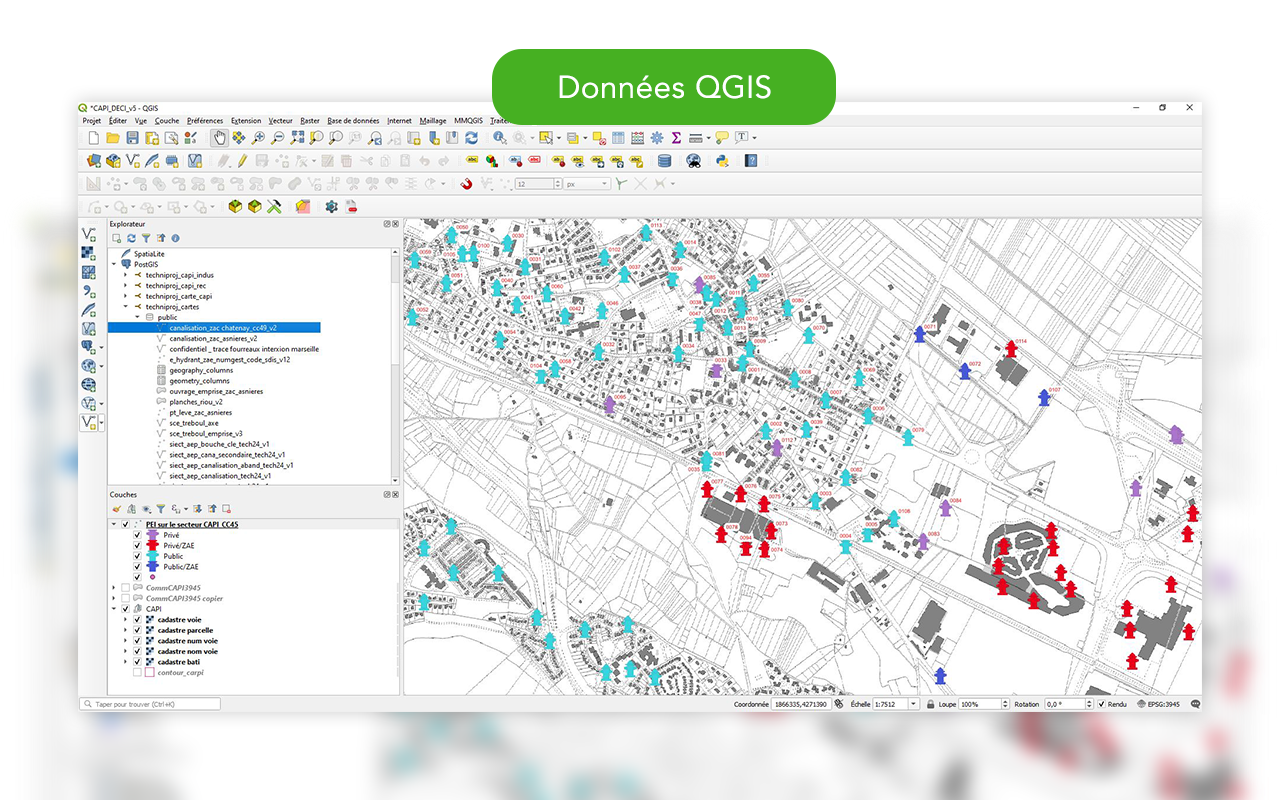The image size is (1280, 800).
Task: Click the Coordonnée value field
Action: [x=801, y=704]
